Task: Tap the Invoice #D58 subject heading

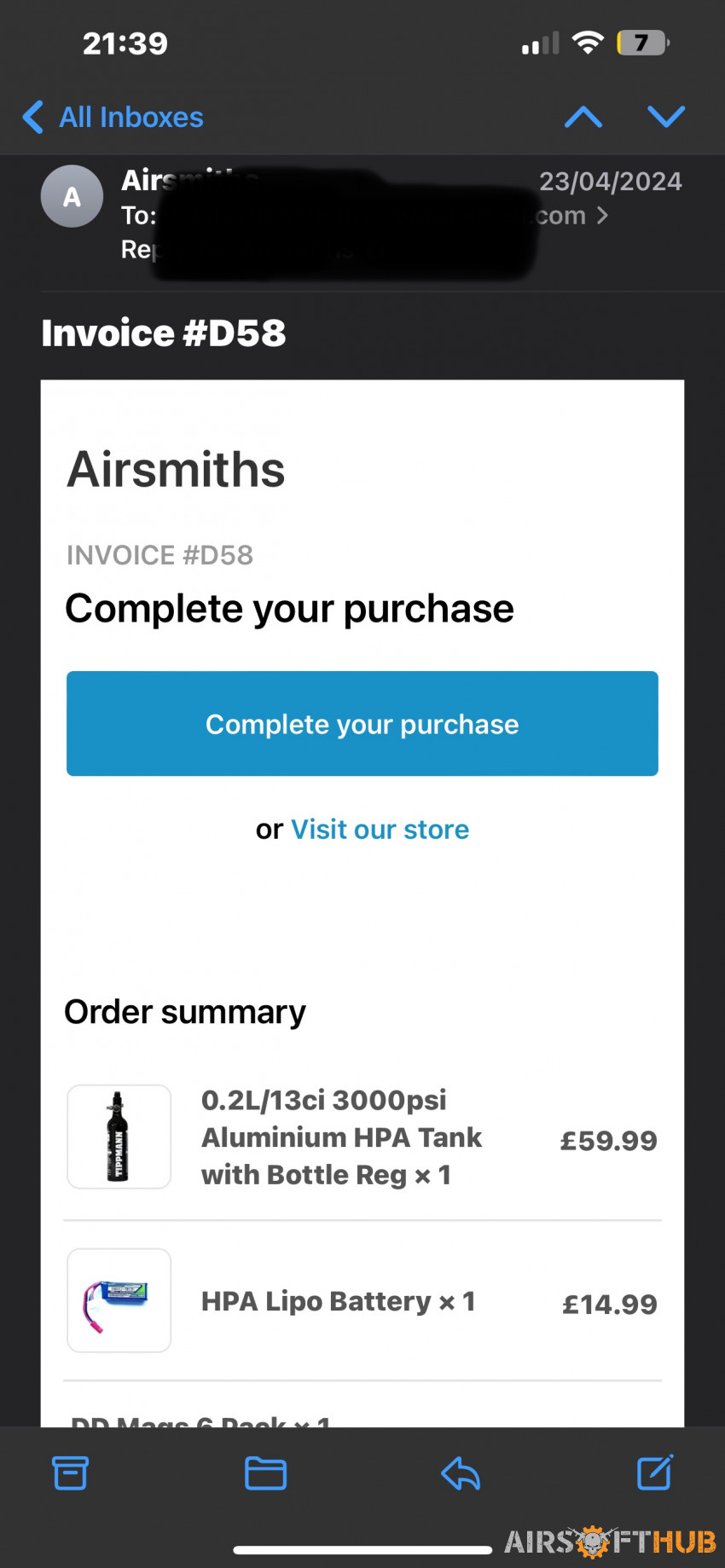Action: pyautogui.click(x=164, y=333)
